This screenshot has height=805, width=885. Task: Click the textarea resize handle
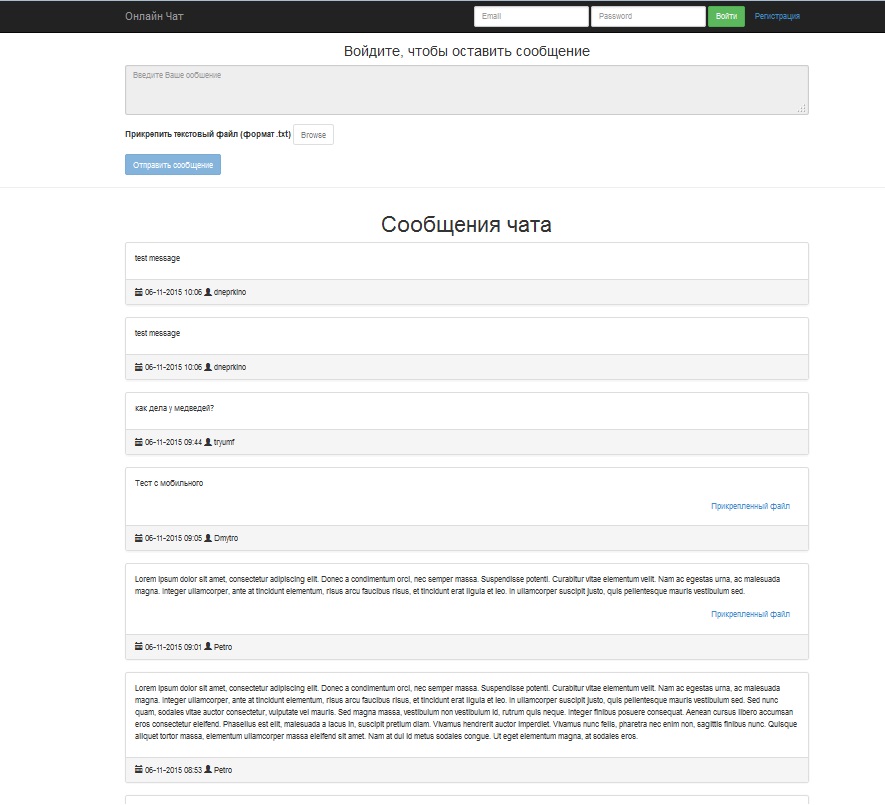point(802,108)
